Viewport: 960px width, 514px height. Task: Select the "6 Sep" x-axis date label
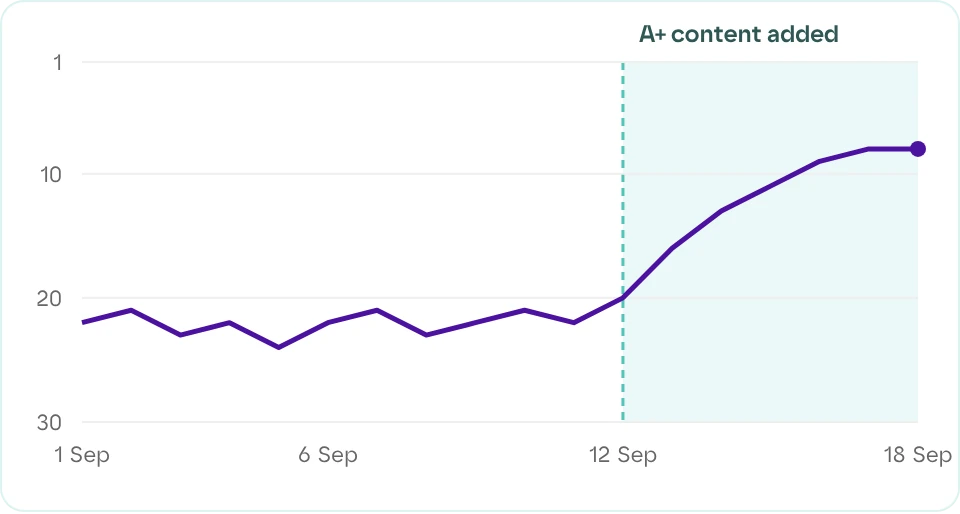coord(328,455)
